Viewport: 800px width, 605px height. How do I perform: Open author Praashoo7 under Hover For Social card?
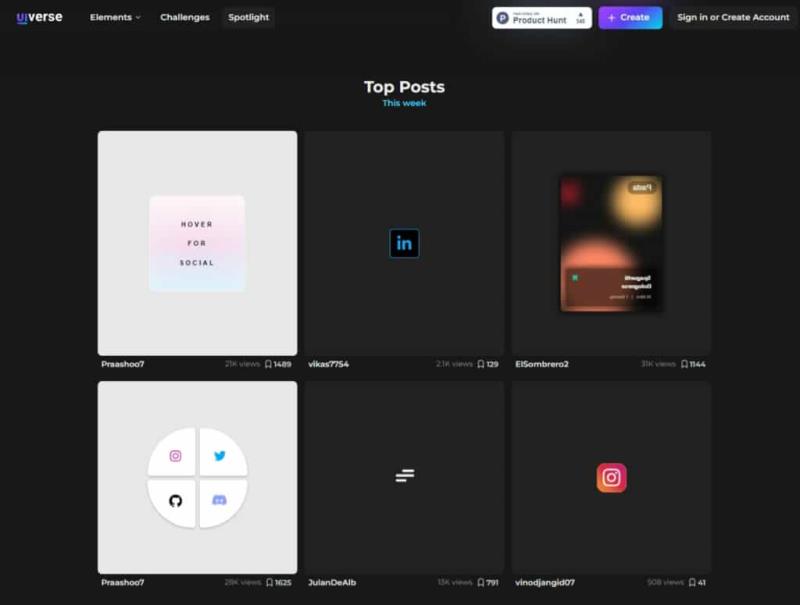pos(122,364)
